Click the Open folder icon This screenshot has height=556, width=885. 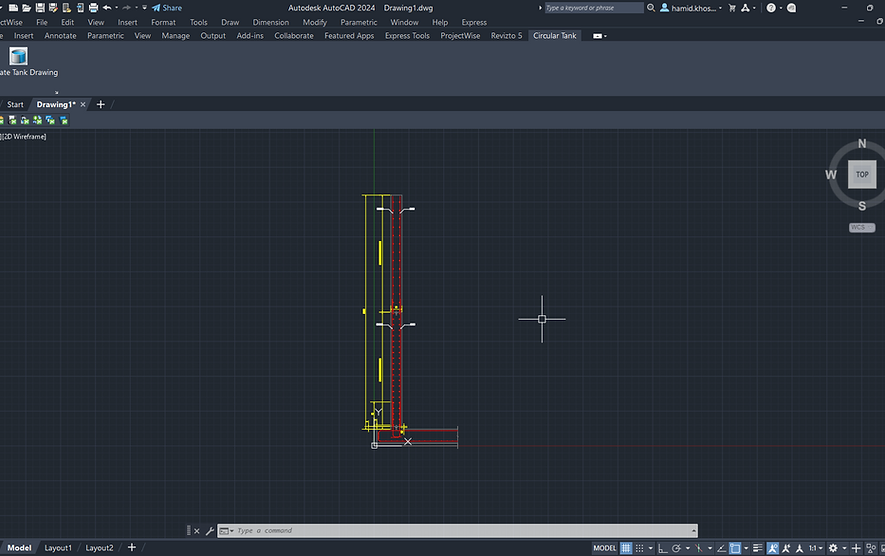point(27,8)
